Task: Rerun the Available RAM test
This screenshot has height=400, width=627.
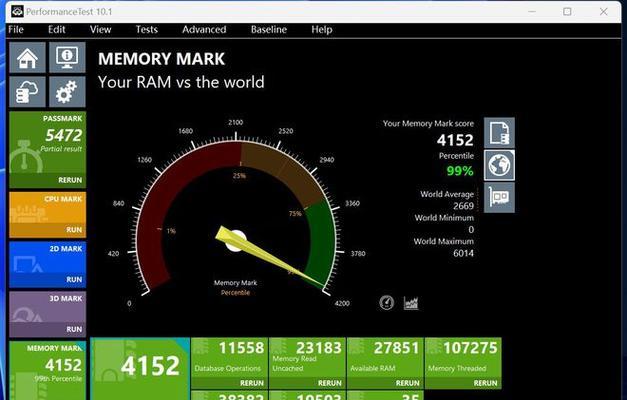Action: pyautogui.click(x=408, y=383)
